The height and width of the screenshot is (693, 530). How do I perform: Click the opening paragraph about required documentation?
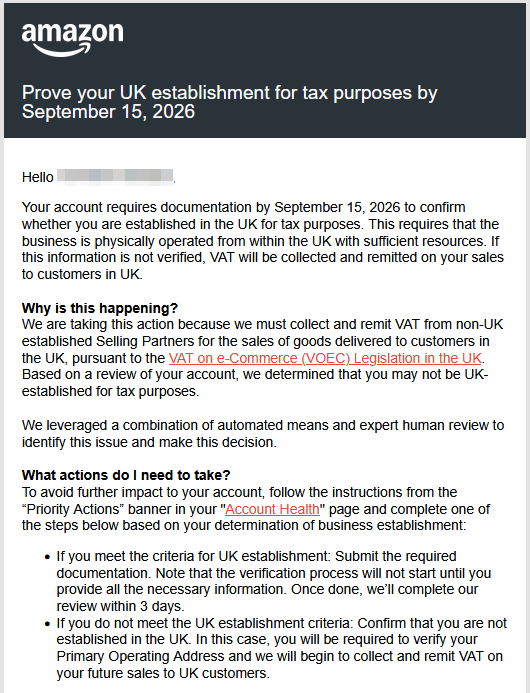tap(263, 240)
